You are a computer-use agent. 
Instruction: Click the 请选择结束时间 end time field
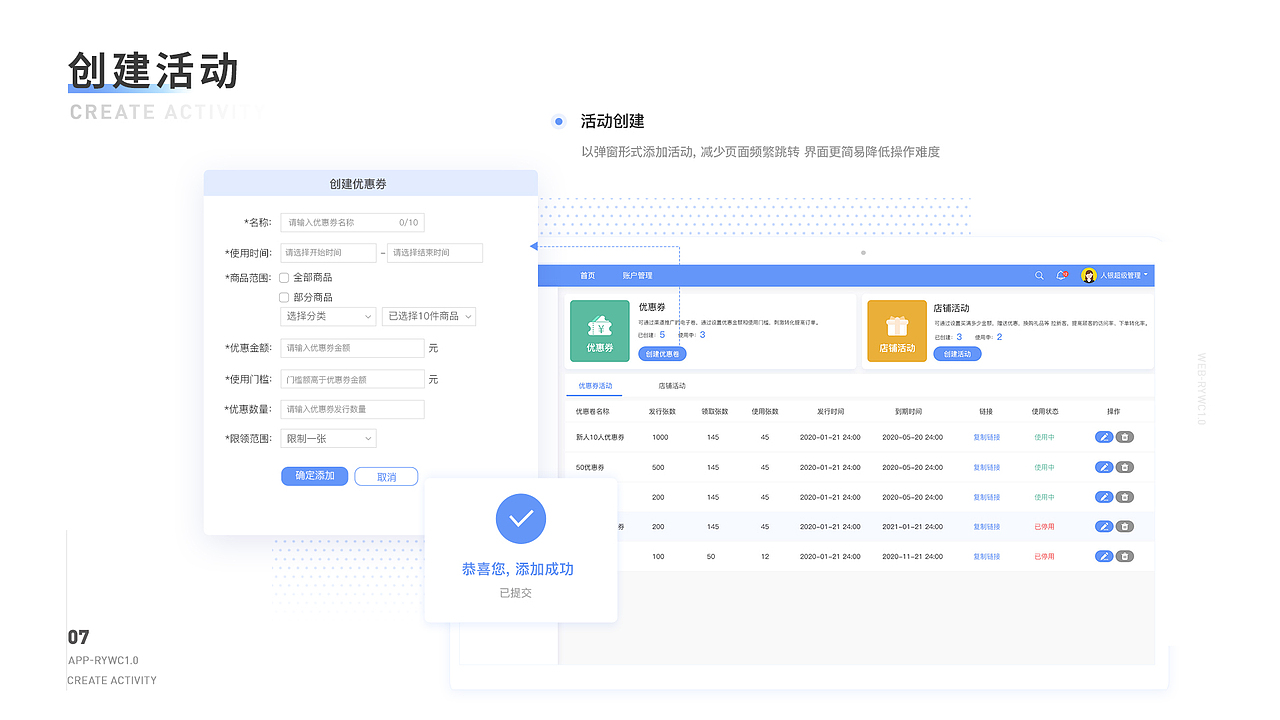(435, 253)
